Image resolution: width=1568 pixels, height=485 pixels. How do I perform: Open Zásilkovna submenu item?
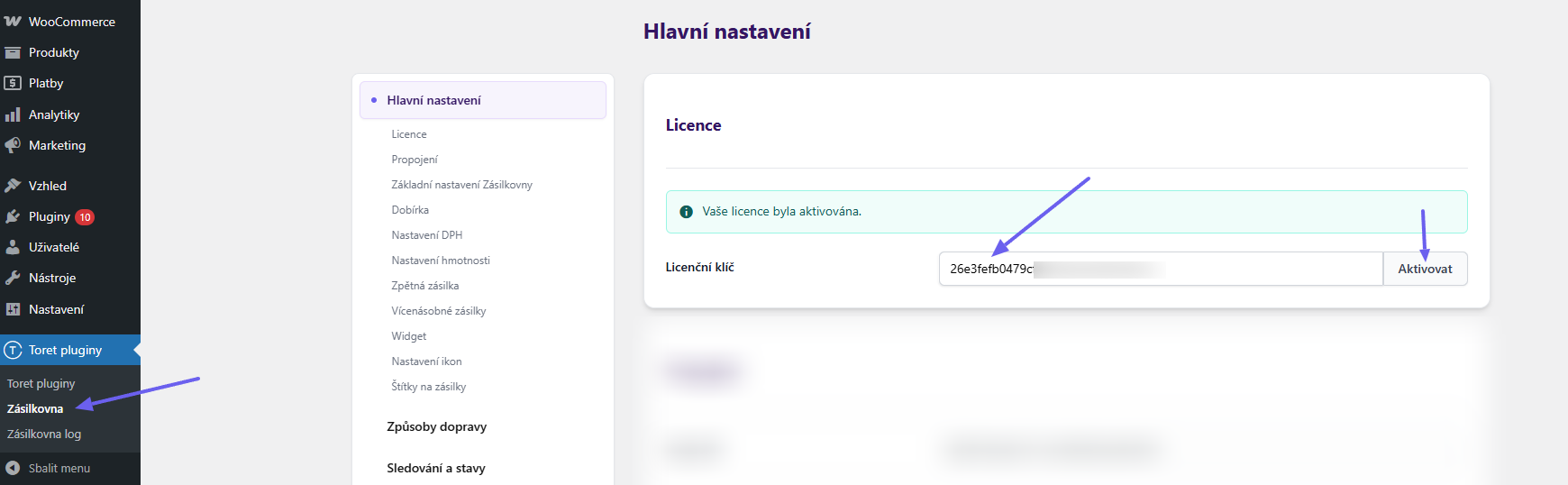pyautogui.click(x=35, y=408)
